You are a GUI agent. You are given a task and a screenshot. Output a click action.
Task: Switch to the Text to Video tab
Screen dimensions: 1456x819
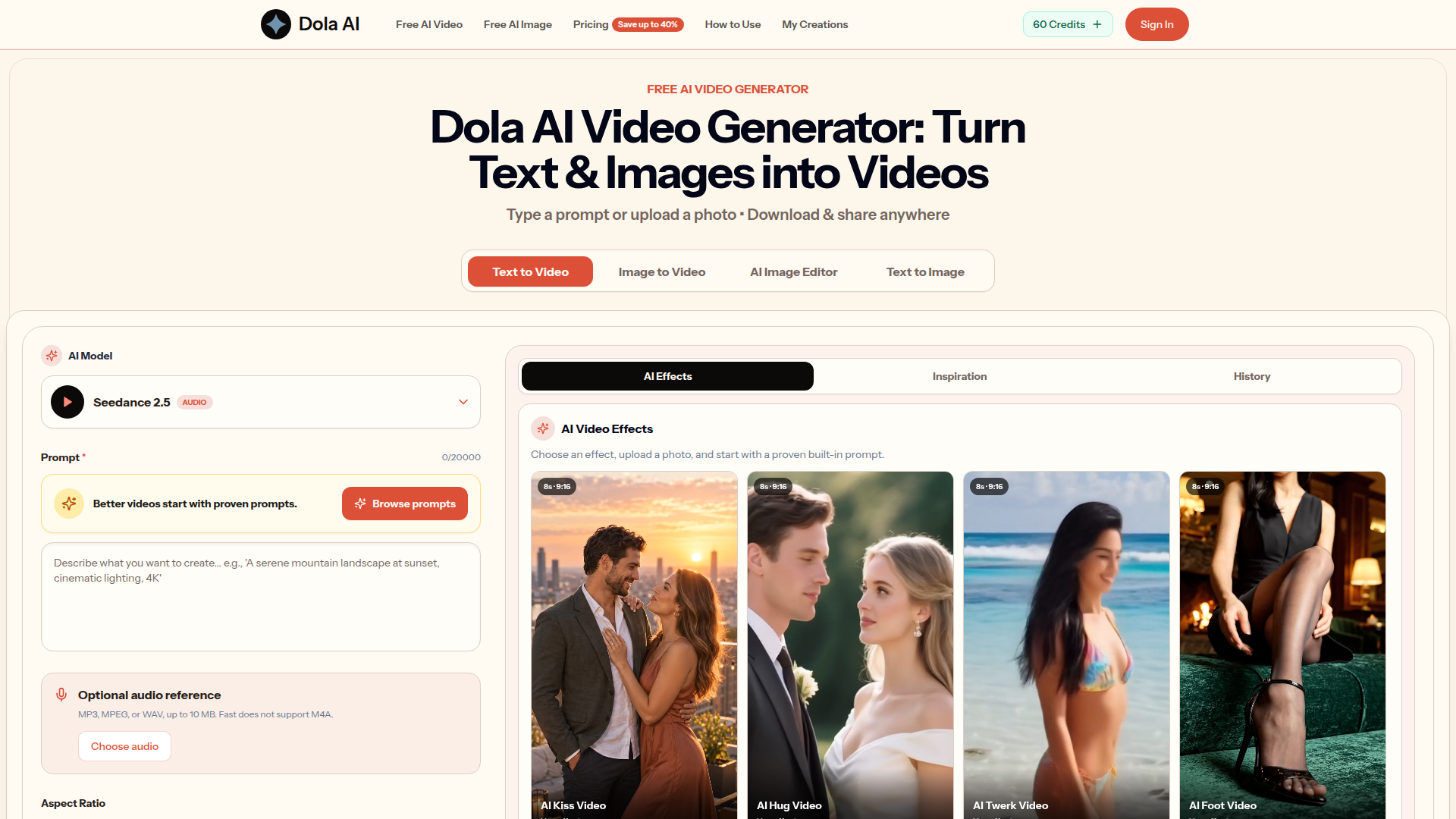point(530,271)
